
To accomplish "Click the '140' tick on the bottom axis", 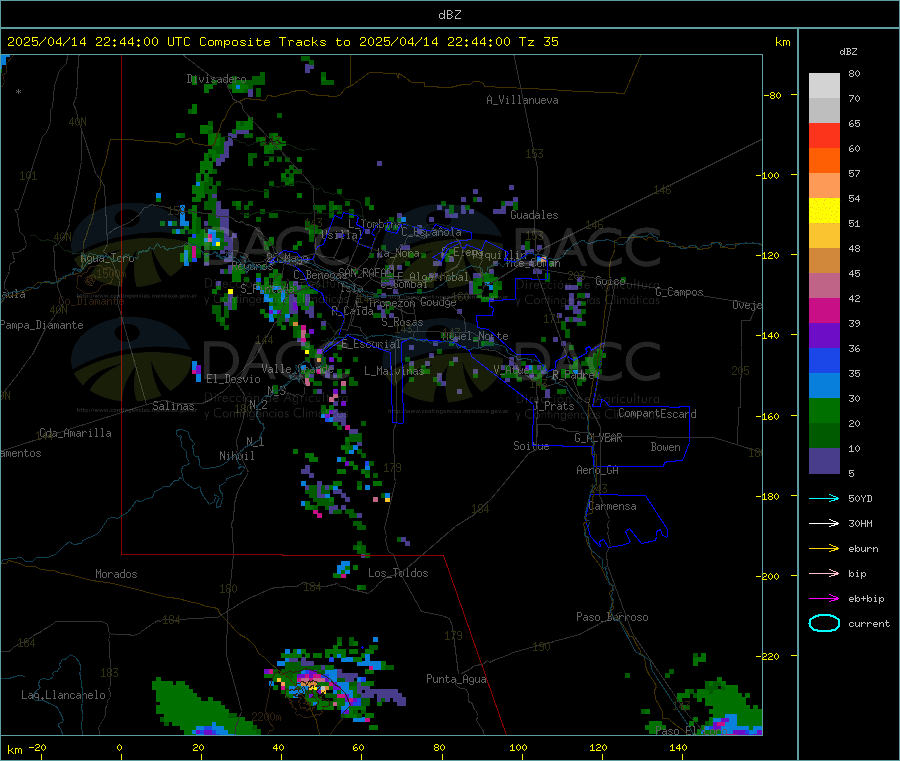I will coord(678,747).
